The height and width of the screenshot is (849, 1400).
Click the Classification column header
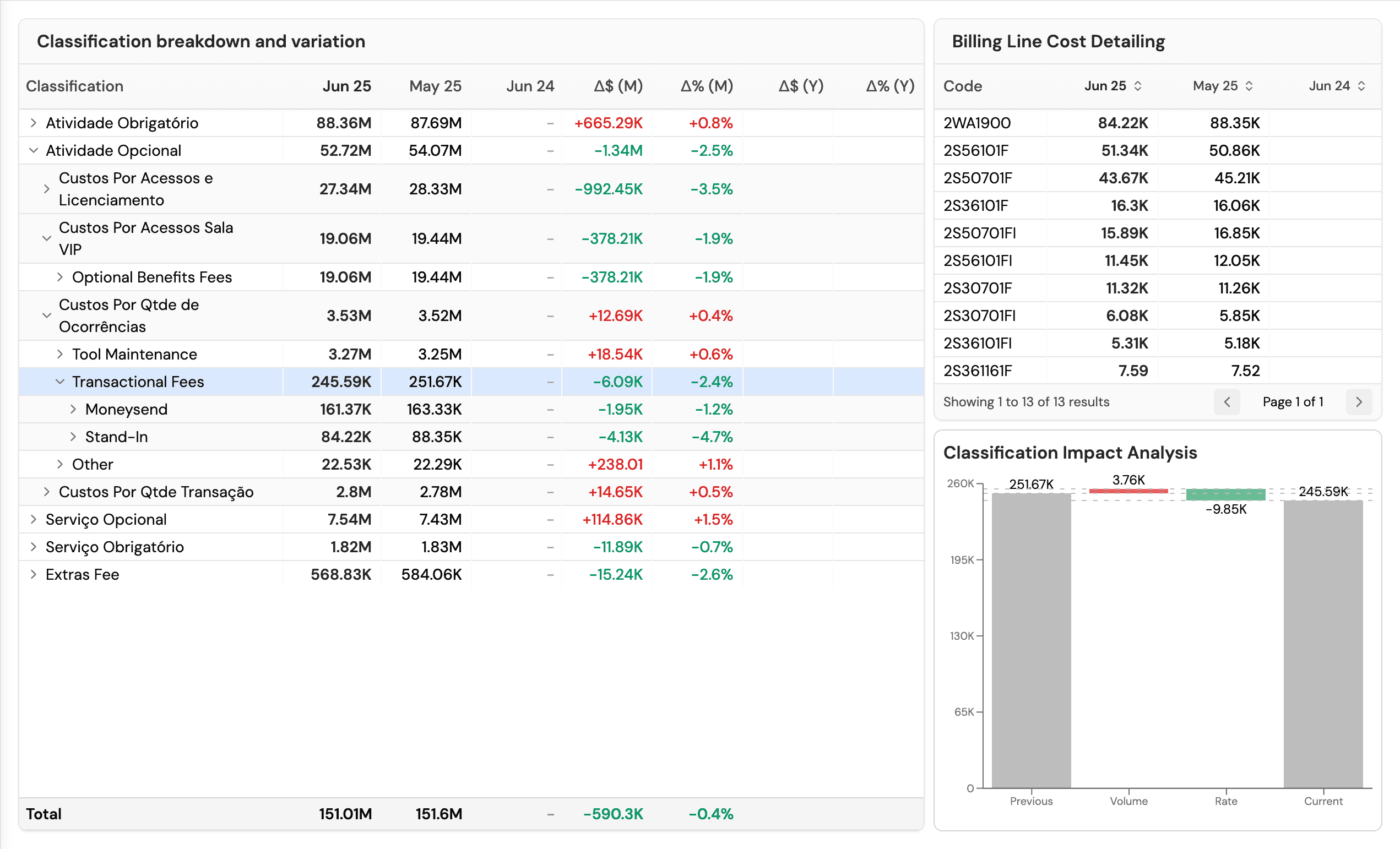tap(74, 86)
